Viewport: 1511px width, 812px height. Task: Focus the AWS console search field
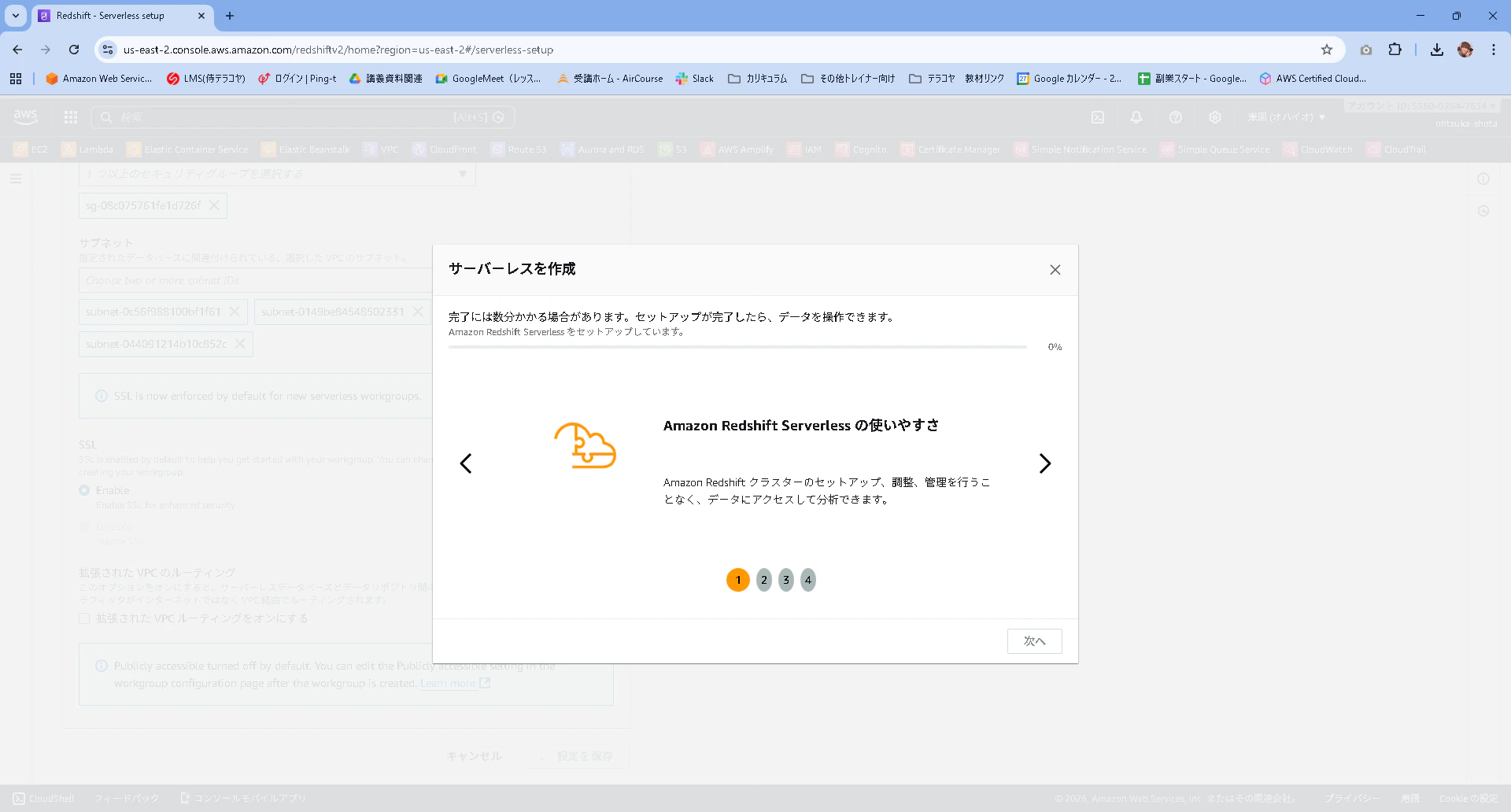pos(303,117)
